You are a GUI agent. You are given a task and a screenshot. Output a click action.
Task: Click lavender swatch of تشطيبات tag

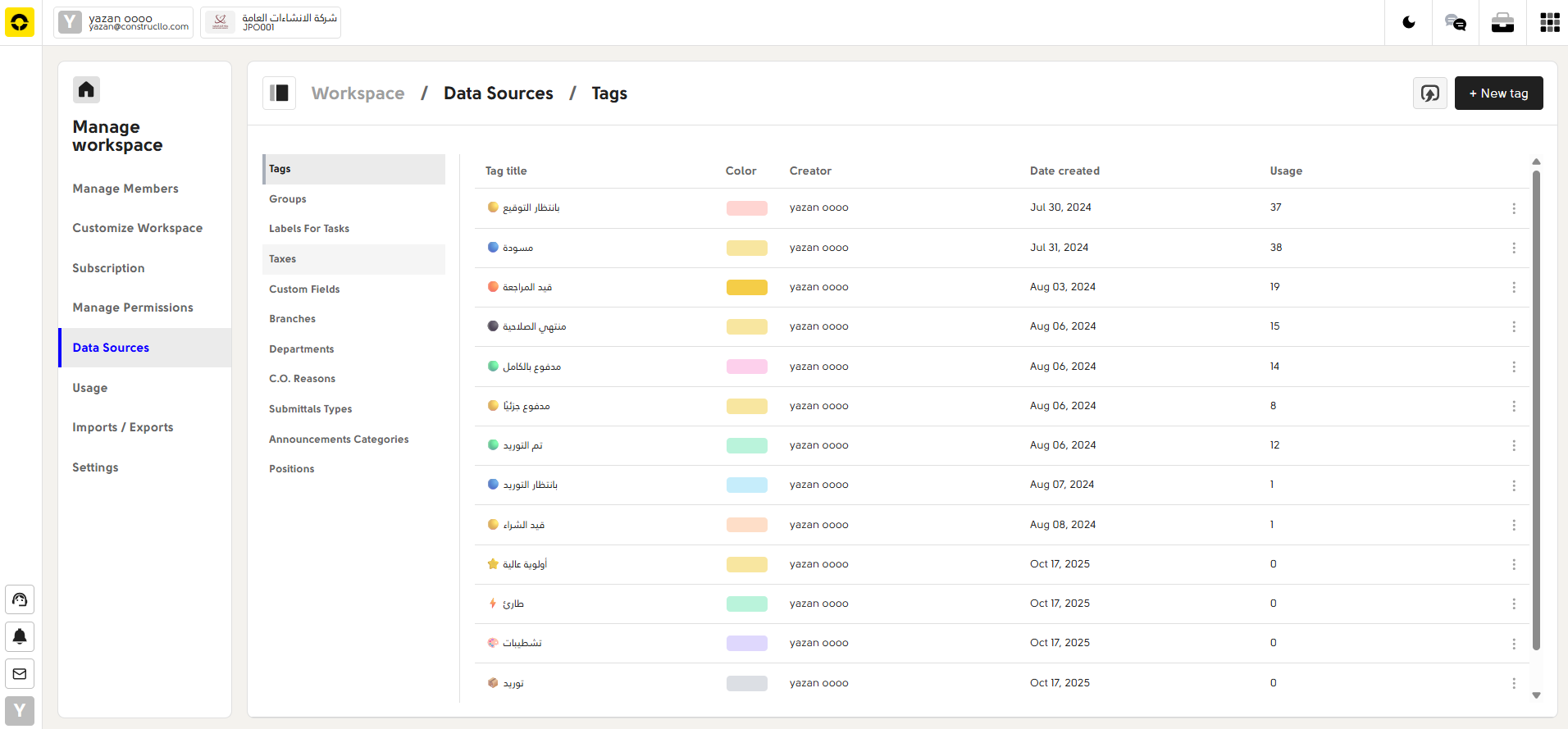747,643
